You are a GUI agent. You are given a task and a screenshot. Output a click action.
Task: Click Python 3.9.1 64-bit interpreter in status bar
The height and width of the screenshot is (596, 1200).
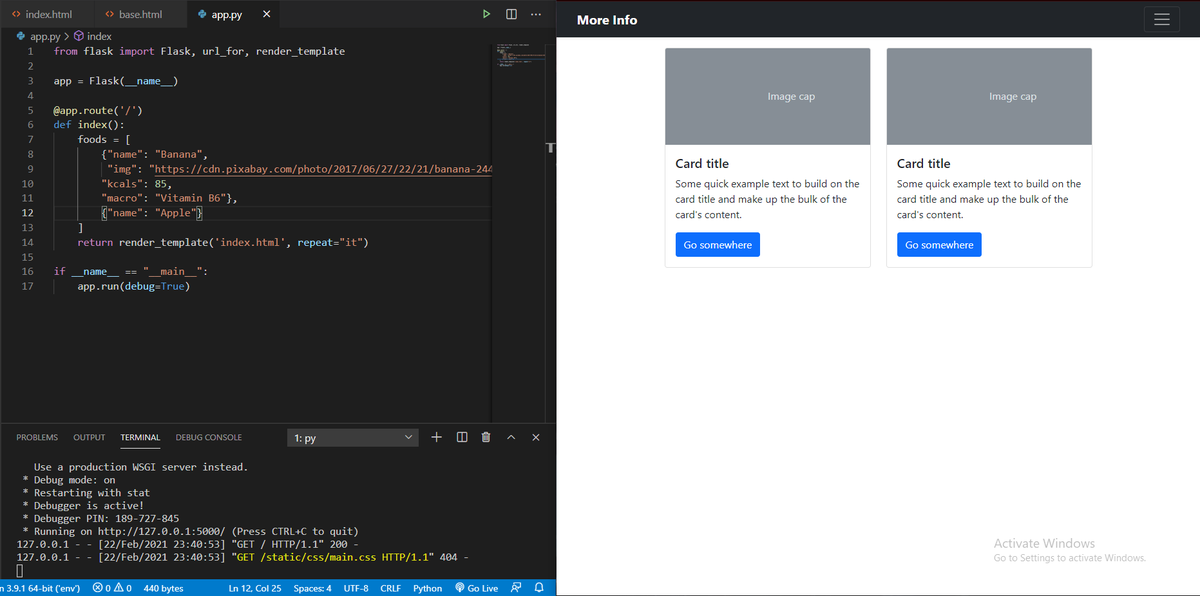(40, 588)
